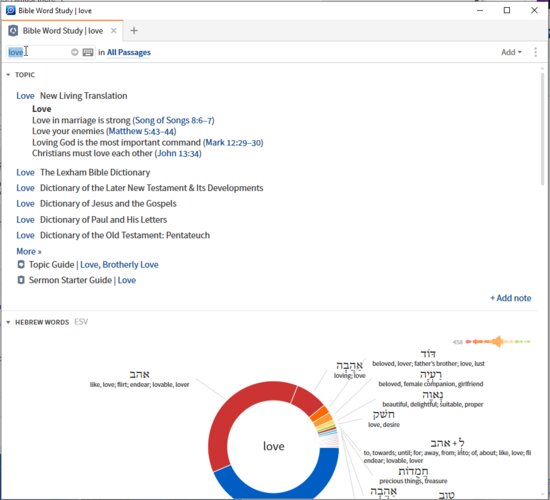Click the רעיה beloved companion label

tap(431, 374)
